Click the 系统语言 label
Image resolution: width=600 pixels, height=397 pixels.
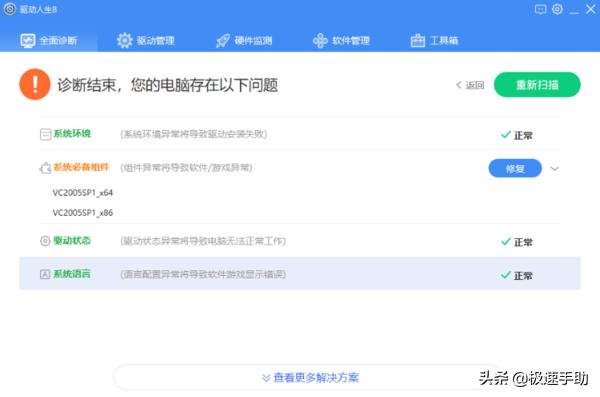coord(72,274)
